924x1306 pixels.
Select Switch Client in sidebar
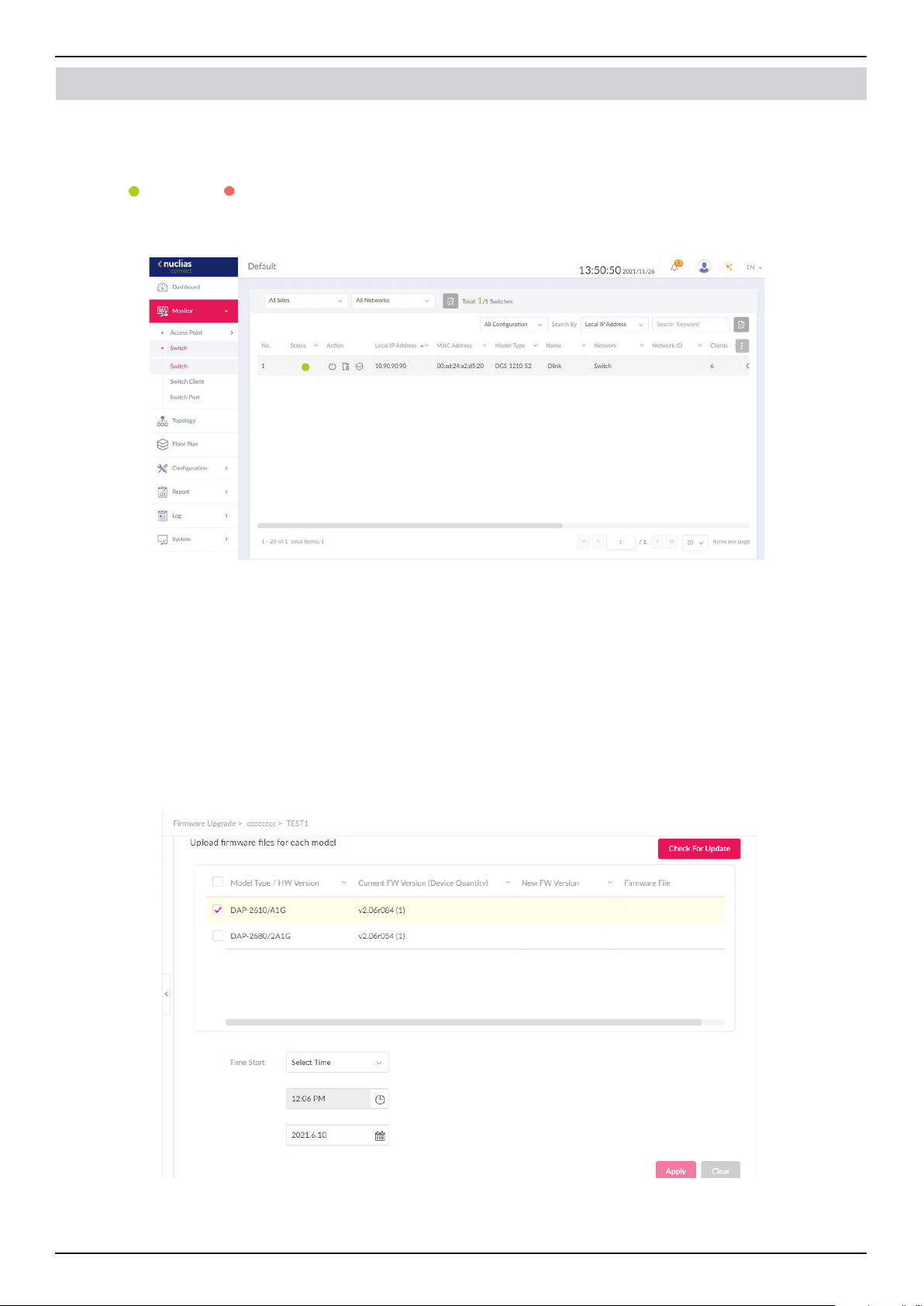[187, 382]
